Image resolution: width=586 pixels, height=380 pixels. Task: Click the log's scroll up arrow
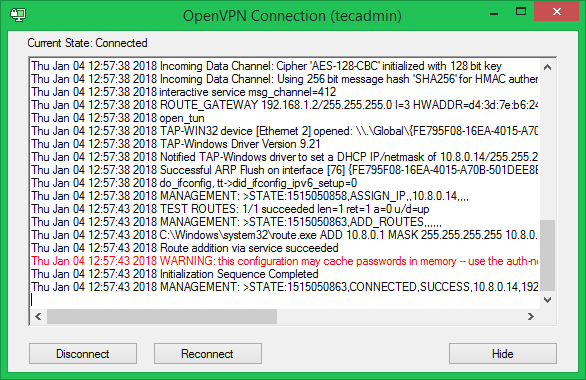click(x=548, y=67)
